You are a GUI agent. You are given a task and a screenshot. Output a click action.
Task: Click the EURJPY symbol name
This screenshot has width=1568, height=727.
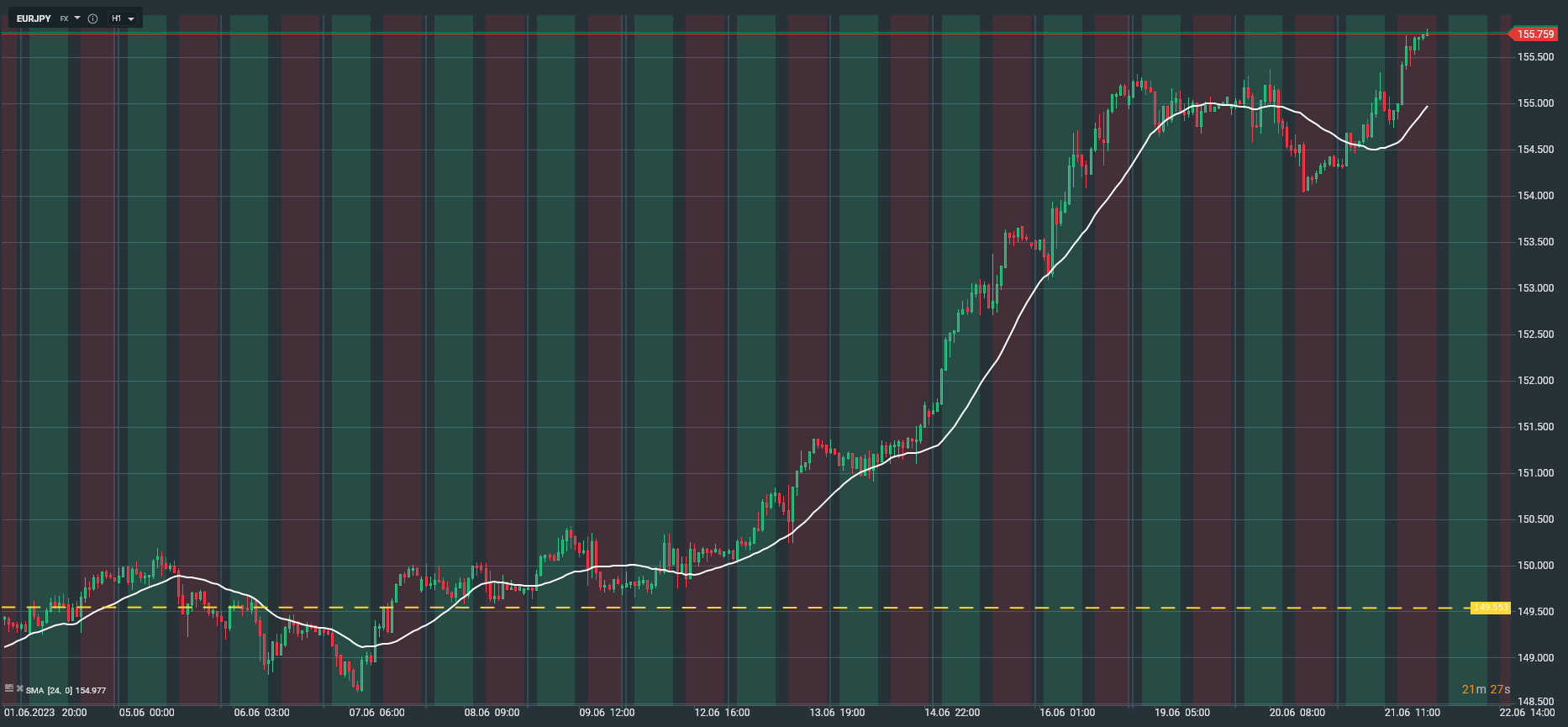click(34, 18)
